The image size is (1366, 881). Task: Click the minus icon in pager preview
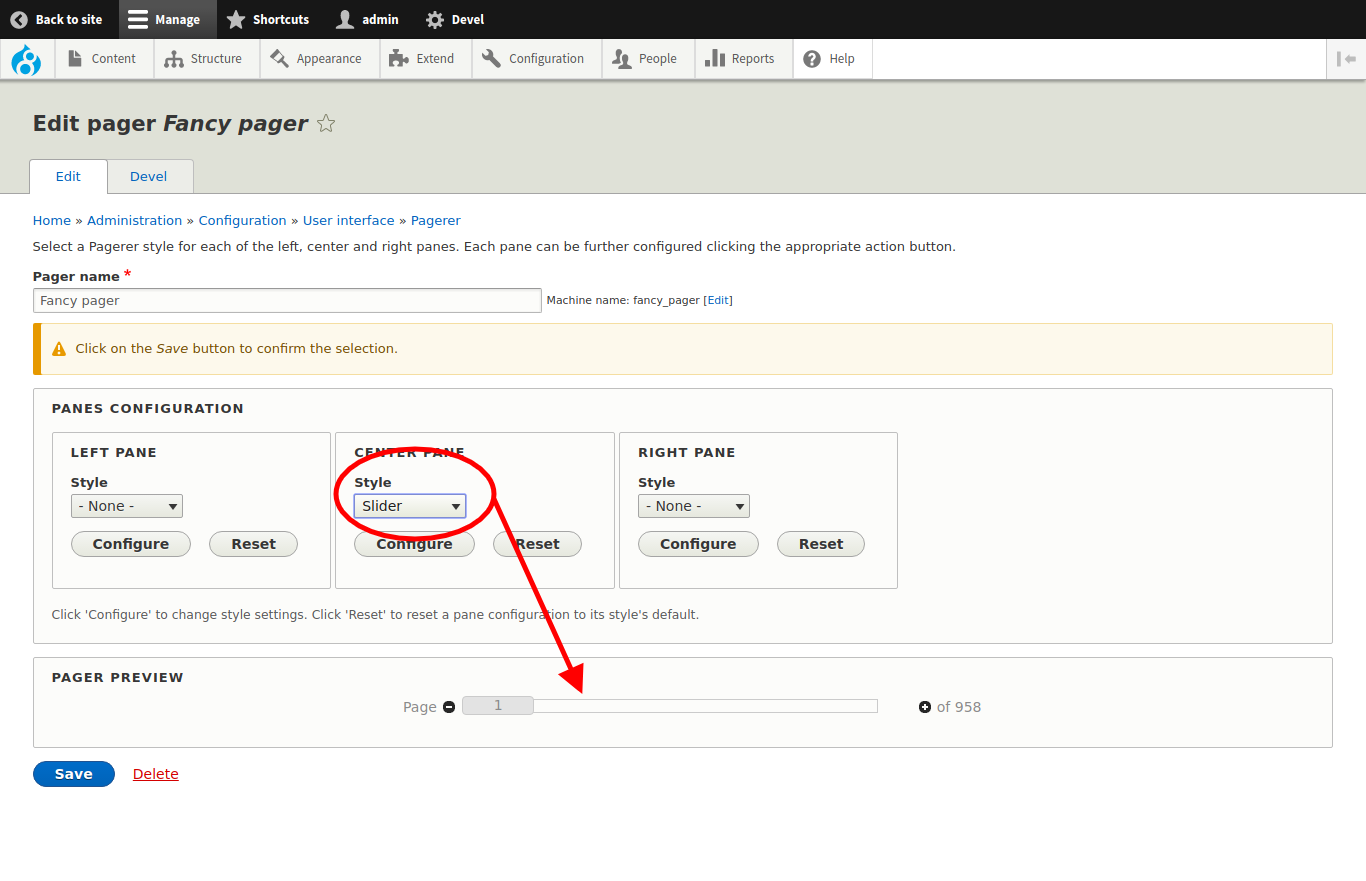click(449, 707)
